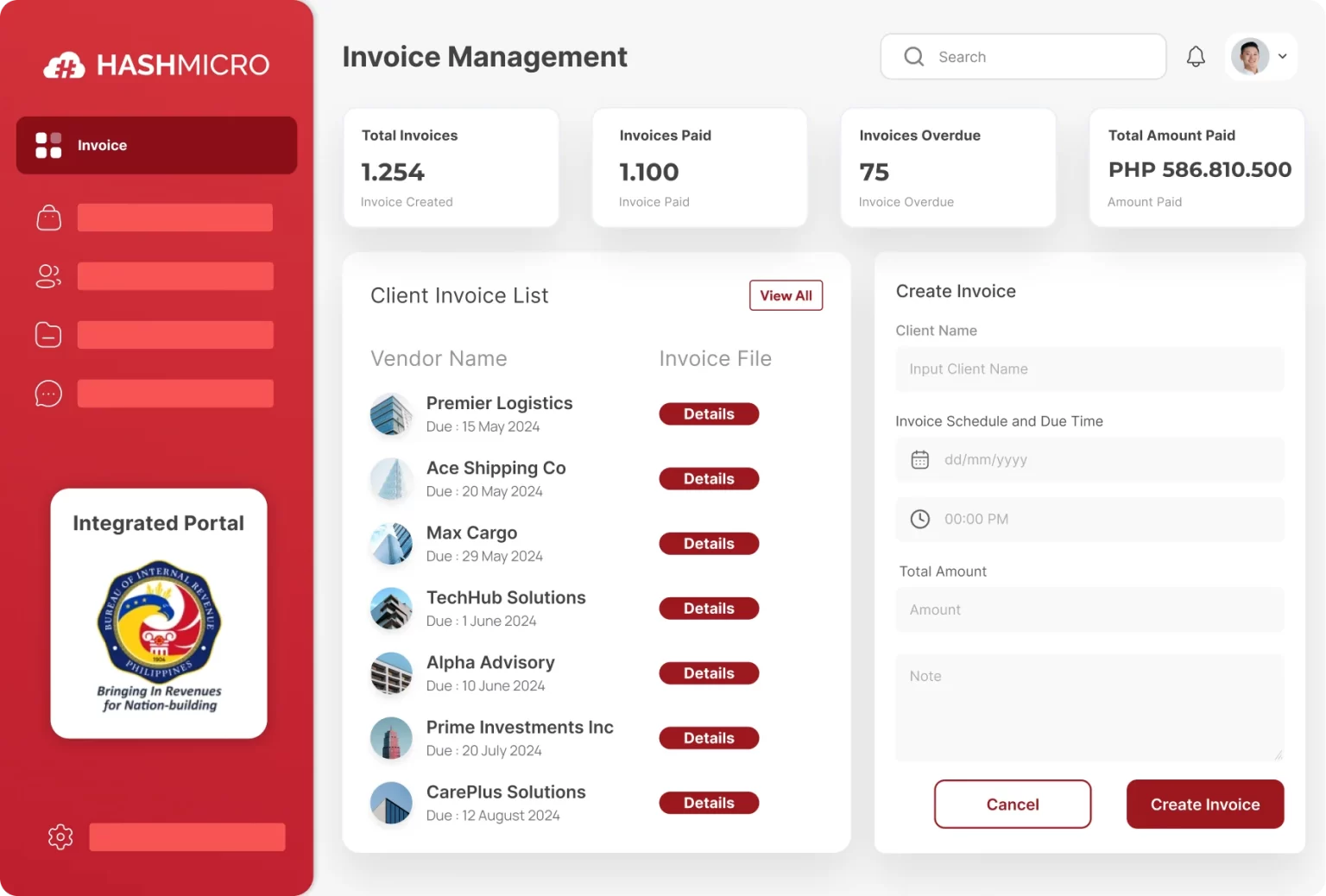
Task: Click the calendar icon in the date field
Action: click(919, 459)
